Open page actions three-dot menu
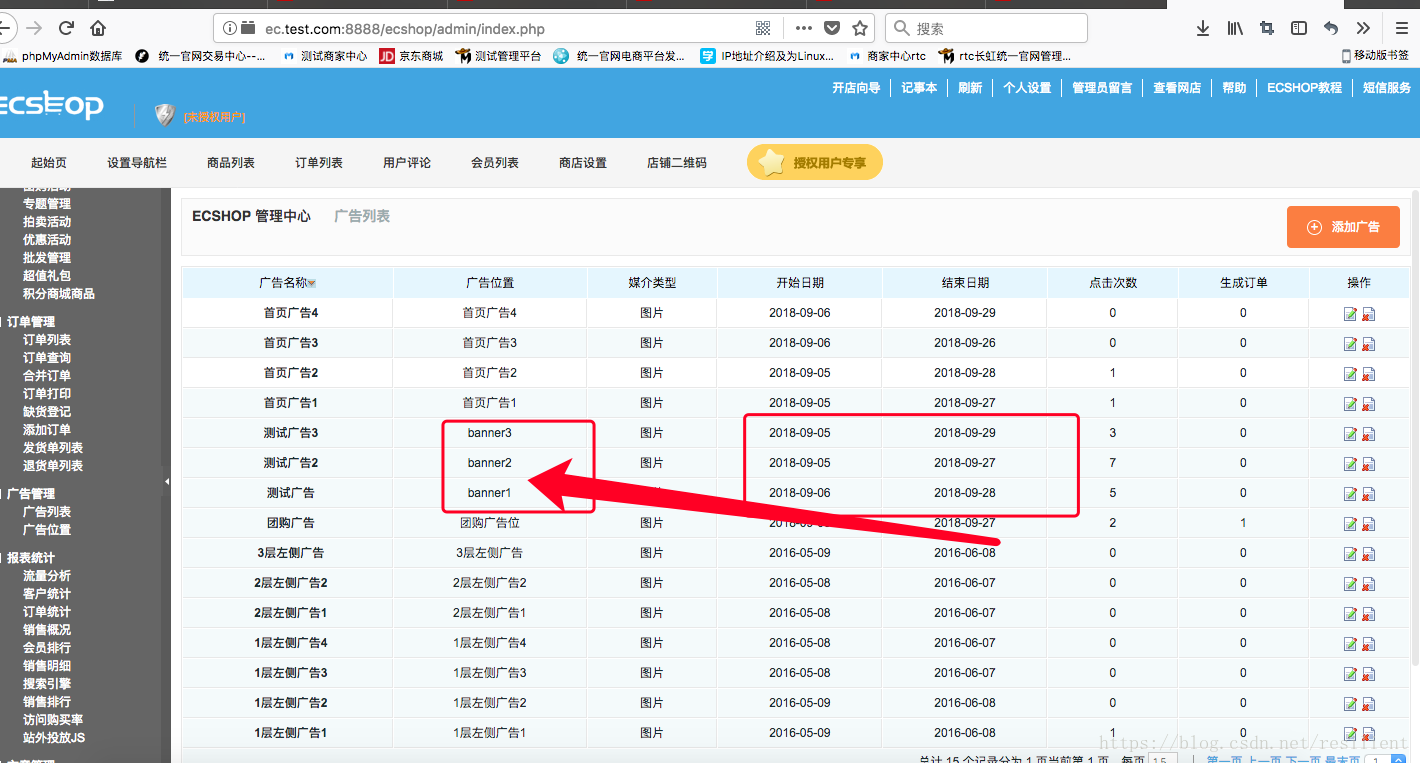This screenshot has width=1420, height=763. point(803,28)
